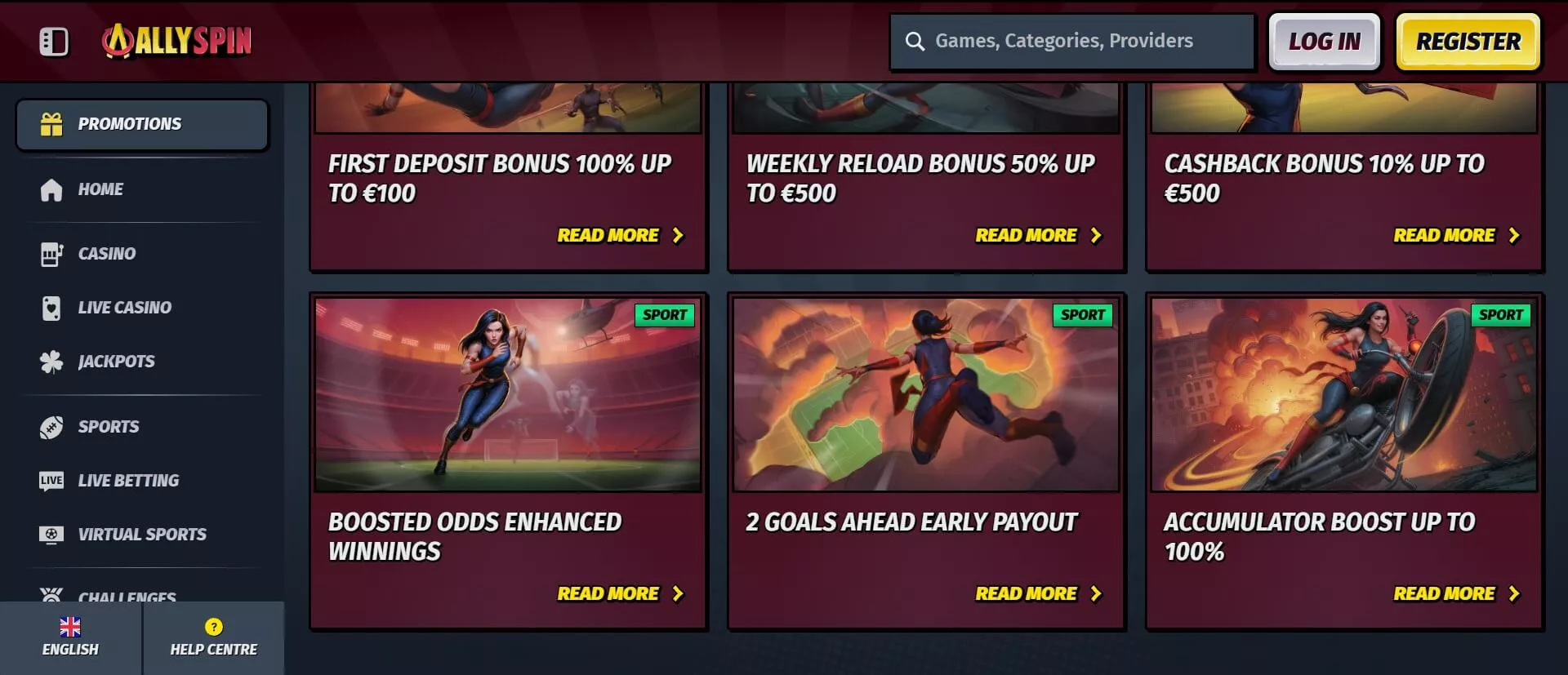The width and height of the screenshot is (1568, 675).
Task: Toggle the sidebar collapse icon
Action: pos(54,42)
